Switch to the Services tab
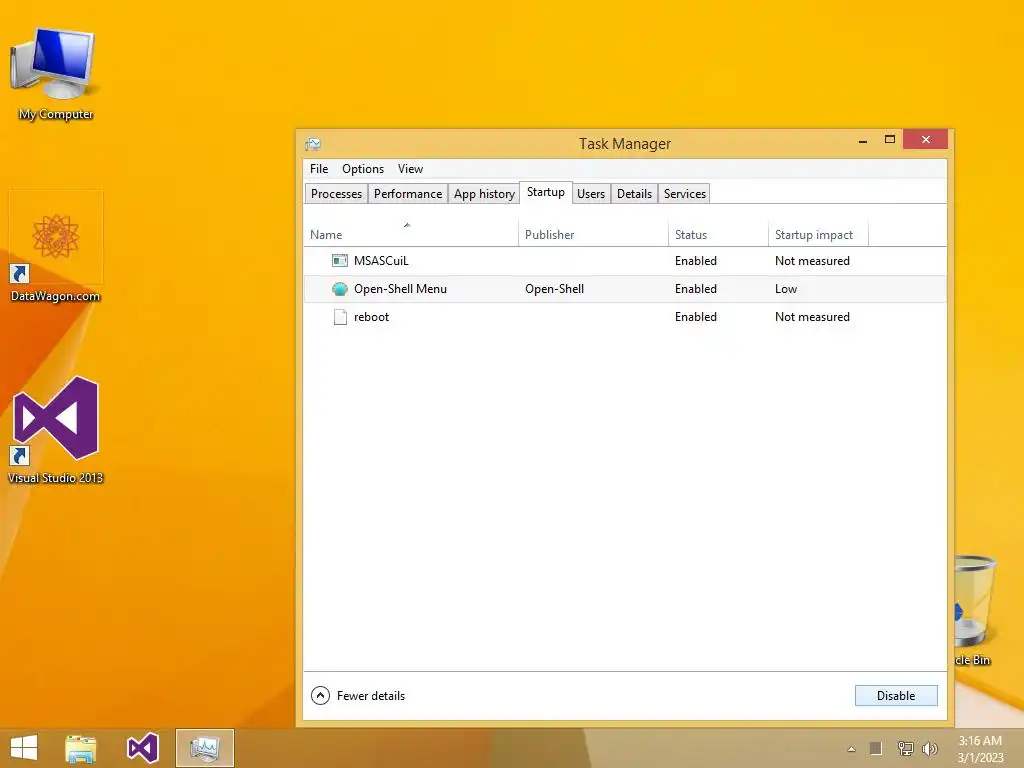Image resolution: width=1024 pixels, height=768 pixels. 684,194
